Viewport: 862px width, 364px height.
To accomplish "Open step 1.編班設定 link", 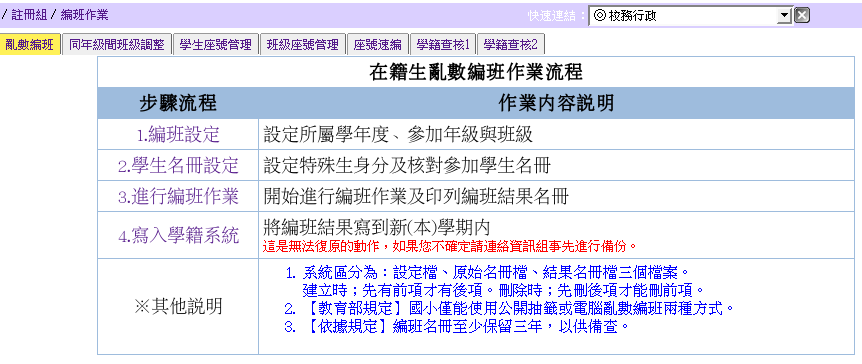I will click(x=178, y=134).
